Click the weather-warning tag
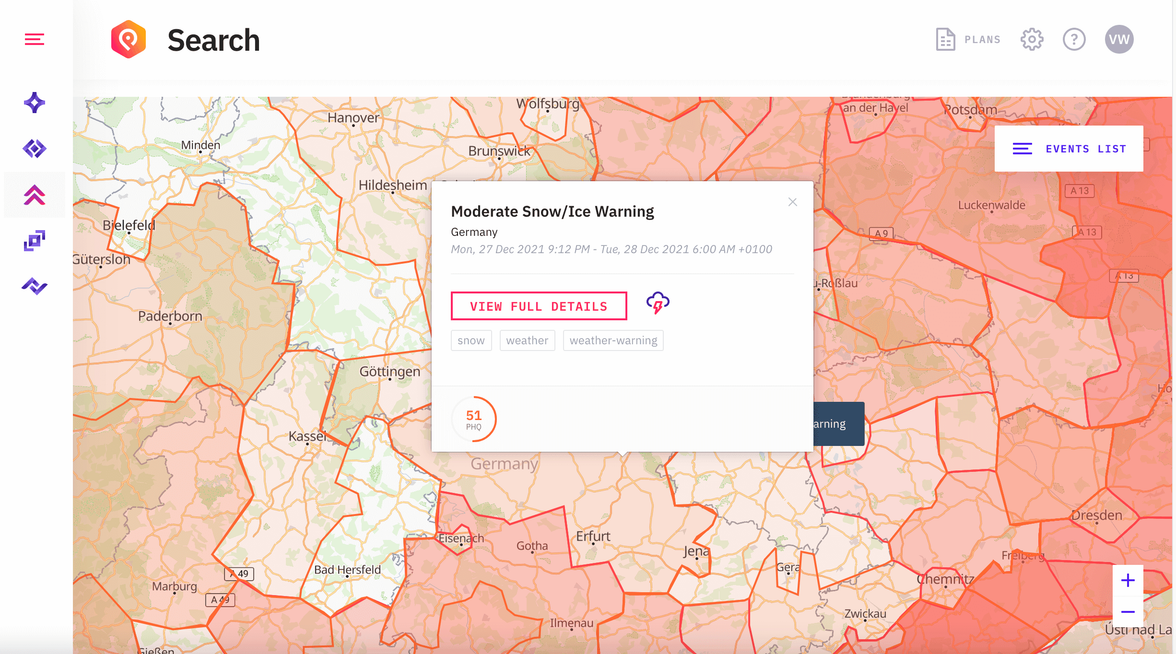This screenshot has width=1176, height=654. pos(613,340)
